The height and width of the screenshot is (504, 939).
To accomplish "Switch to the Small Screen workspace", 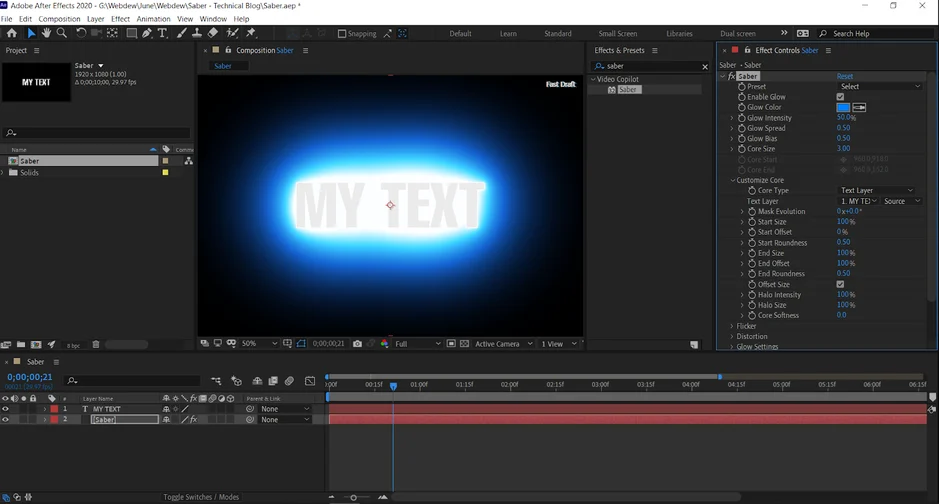I will pyautogui.click(x=619, y=33).
